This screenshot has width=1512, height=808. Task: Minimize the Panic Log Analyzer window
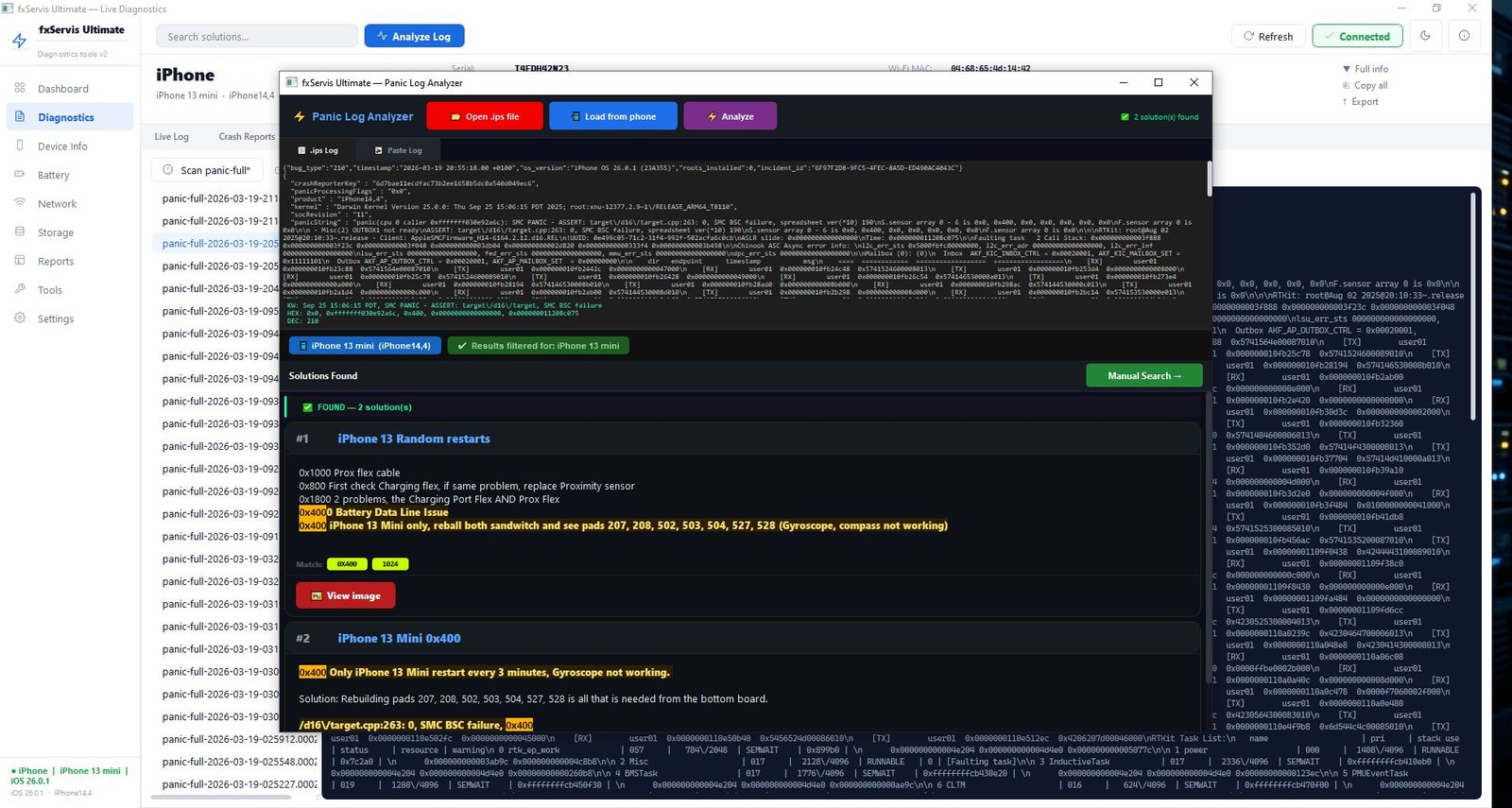pyautogui.click(x=1124, y=82)
